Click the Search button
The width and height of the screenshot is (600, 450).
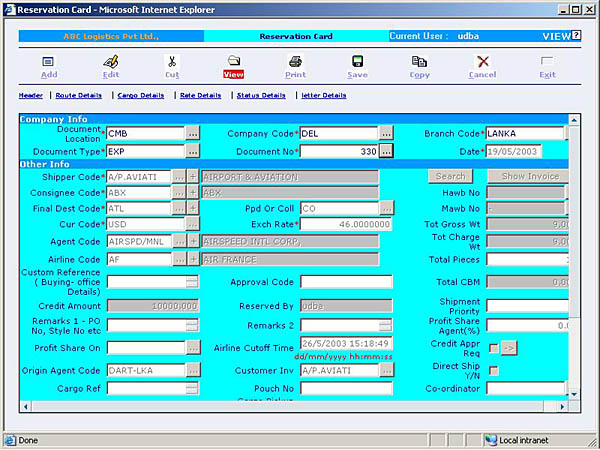tap(450, 176)
